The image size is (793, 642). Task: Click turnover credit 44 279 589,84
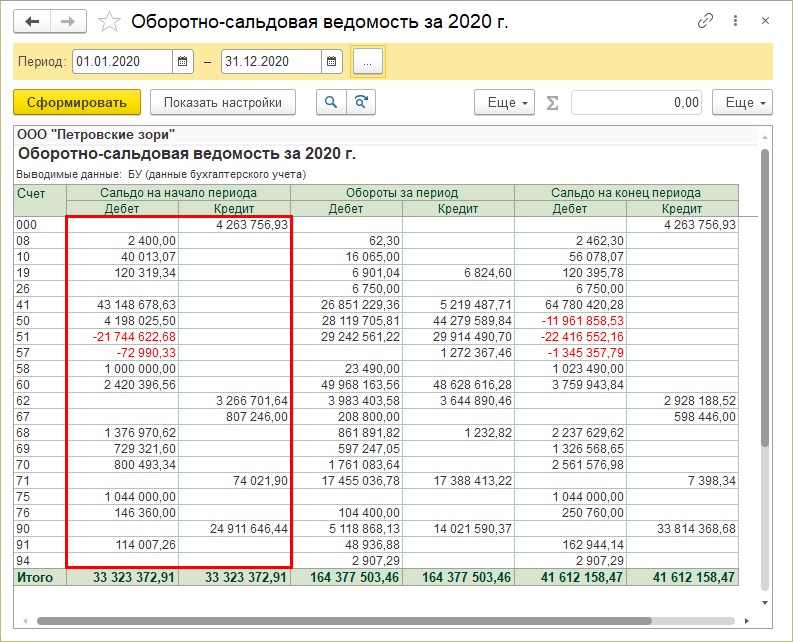click(472, 321)
